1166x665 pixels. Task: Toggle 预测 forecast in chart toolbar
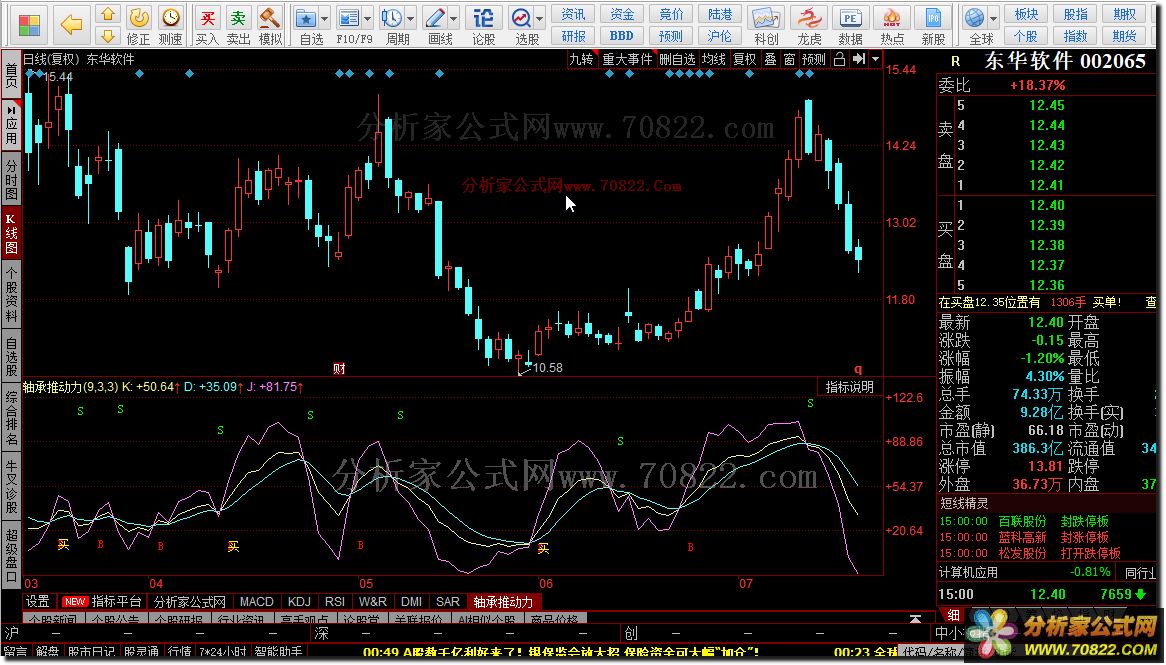814,59
